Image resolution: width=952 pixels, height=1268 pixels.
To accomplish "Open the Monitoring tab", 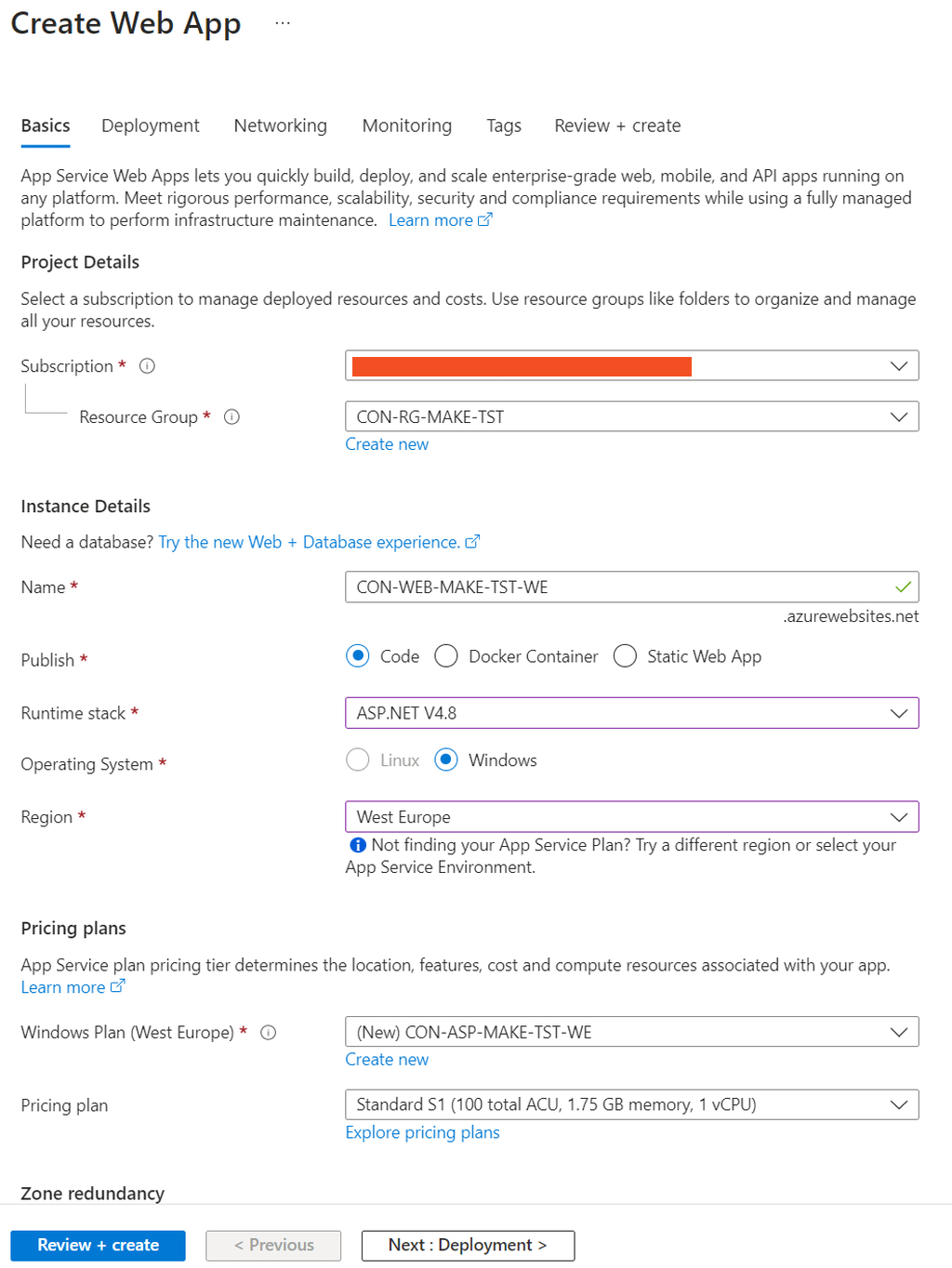I will [x=406, y=125].
